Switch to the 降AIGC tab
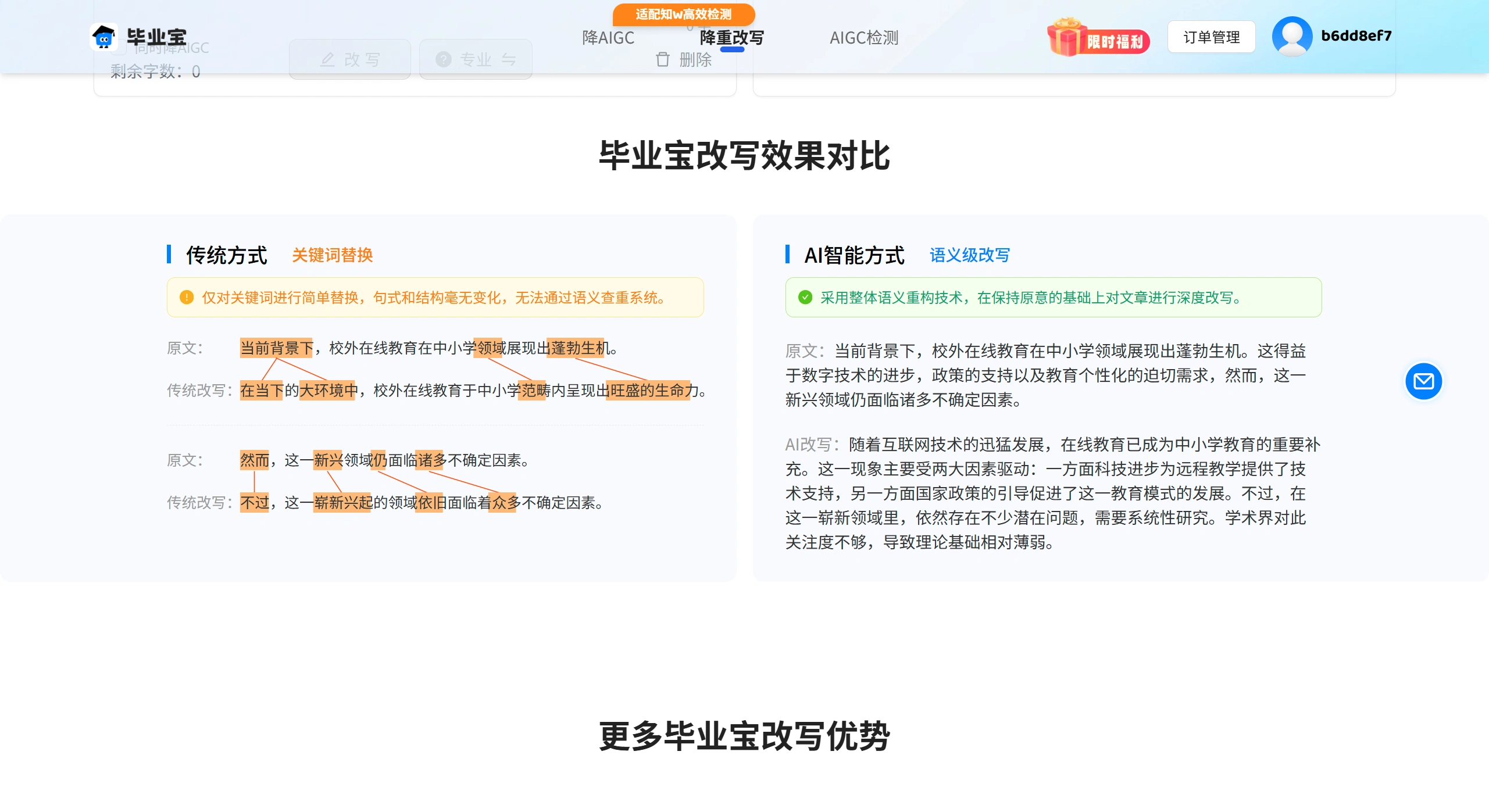The height and width of the screenshot is (812, 1489). coord(608,38)
